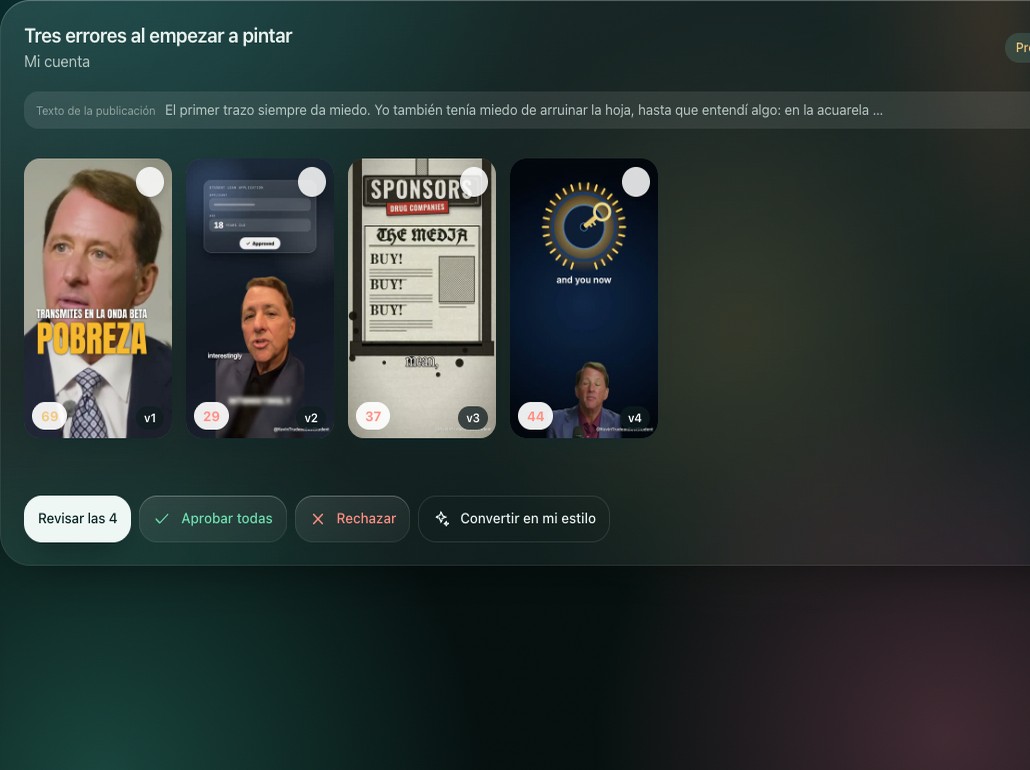Reject using the Rechazar button
Image resolution: width=1030 pixels, height=770 pixels.
point(353,519)
